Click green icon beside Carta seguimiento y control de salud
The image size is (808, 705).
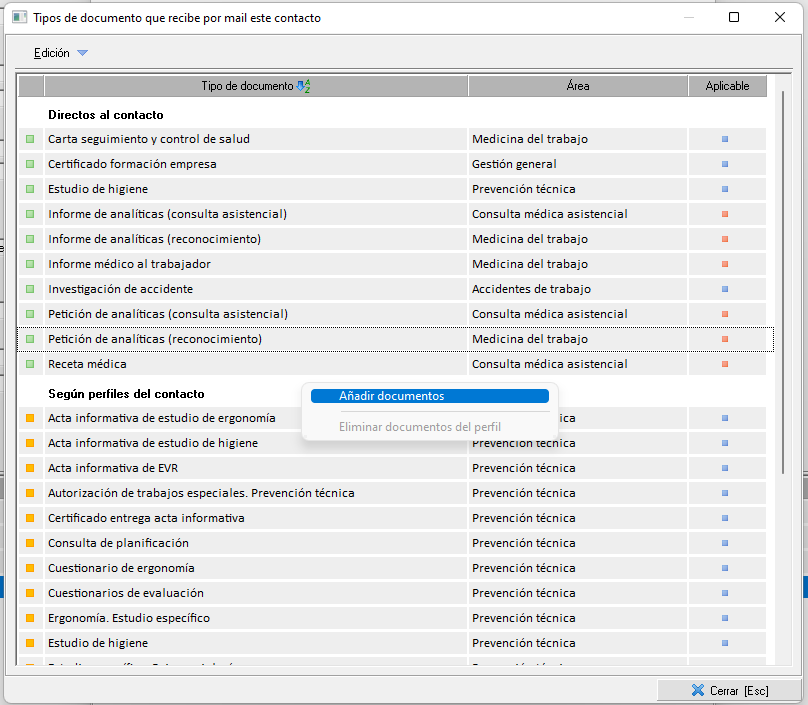tap(30, 139)
